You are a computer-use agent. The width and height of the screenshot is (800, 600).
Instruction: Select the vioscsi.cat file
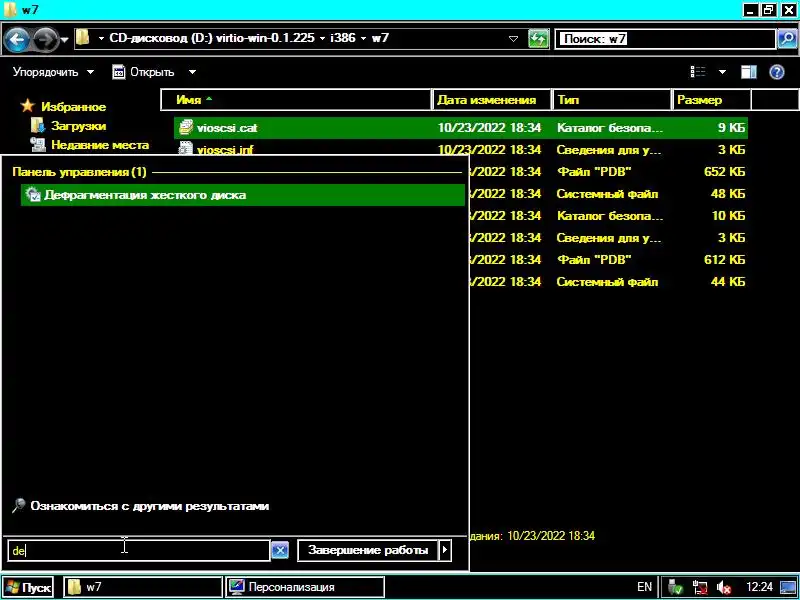461,128
